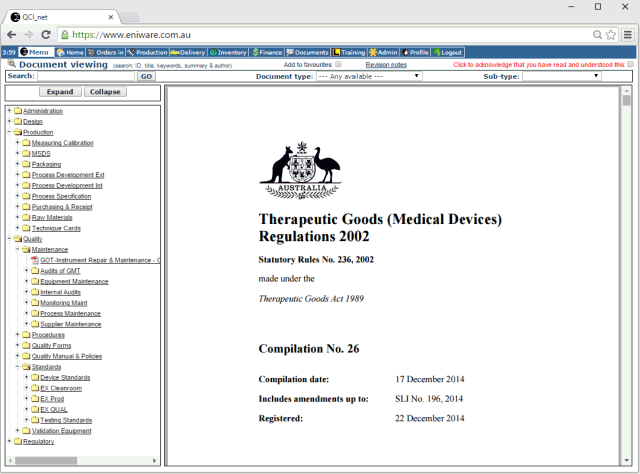Open the Menu item in navigation bar
Screen dimensions: 640x474
click(36, 52)
